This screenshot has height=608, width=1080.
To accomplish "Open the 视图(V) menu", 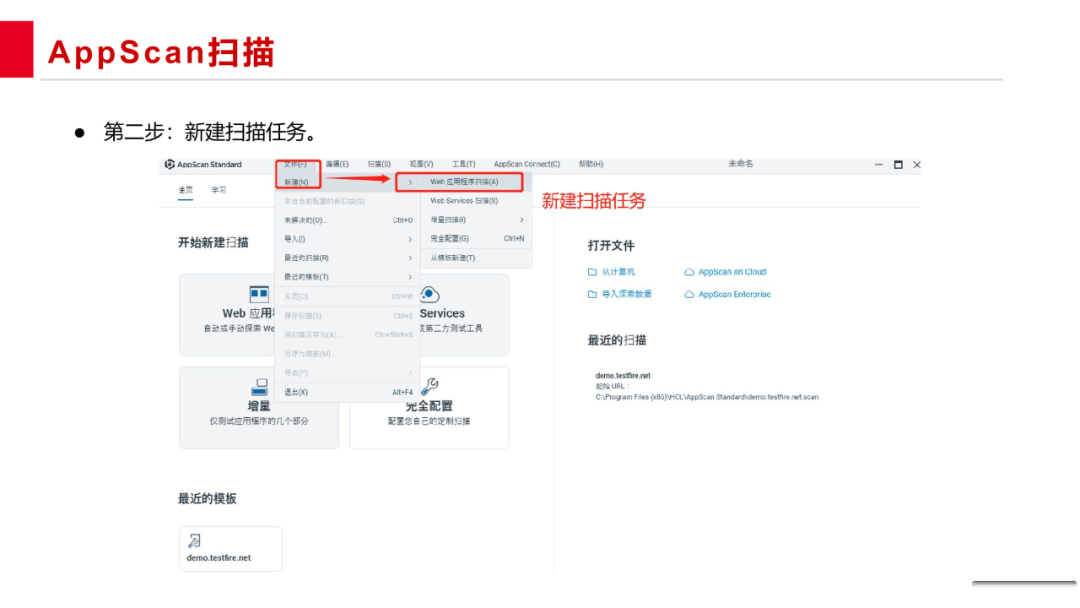I will tap(422, 165).
